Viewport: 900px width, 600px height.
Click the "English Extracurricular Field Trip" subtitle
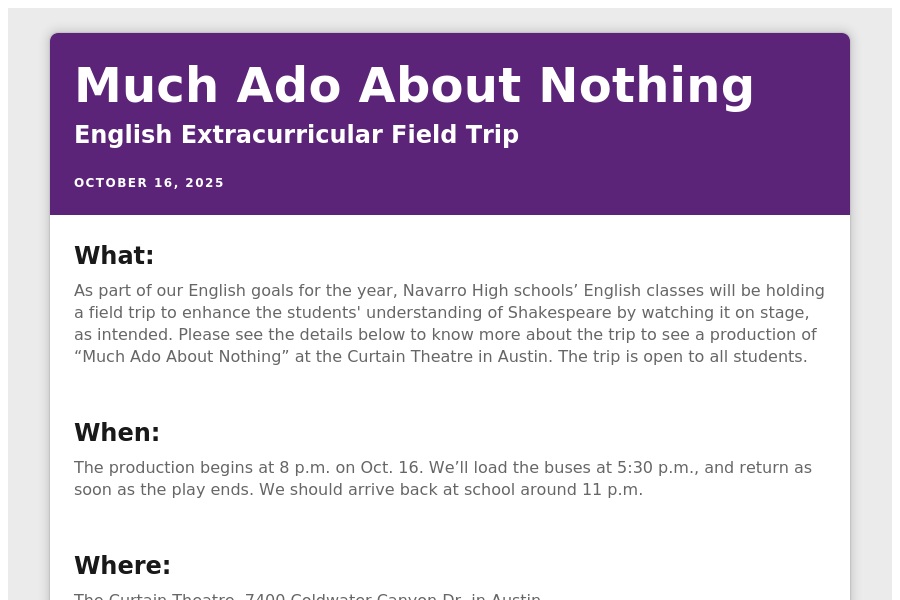tap(296, 135)
